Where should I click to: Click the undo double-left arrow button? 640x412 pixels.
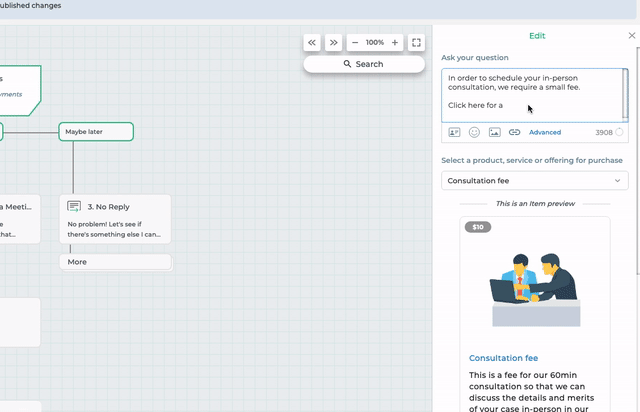312,42
